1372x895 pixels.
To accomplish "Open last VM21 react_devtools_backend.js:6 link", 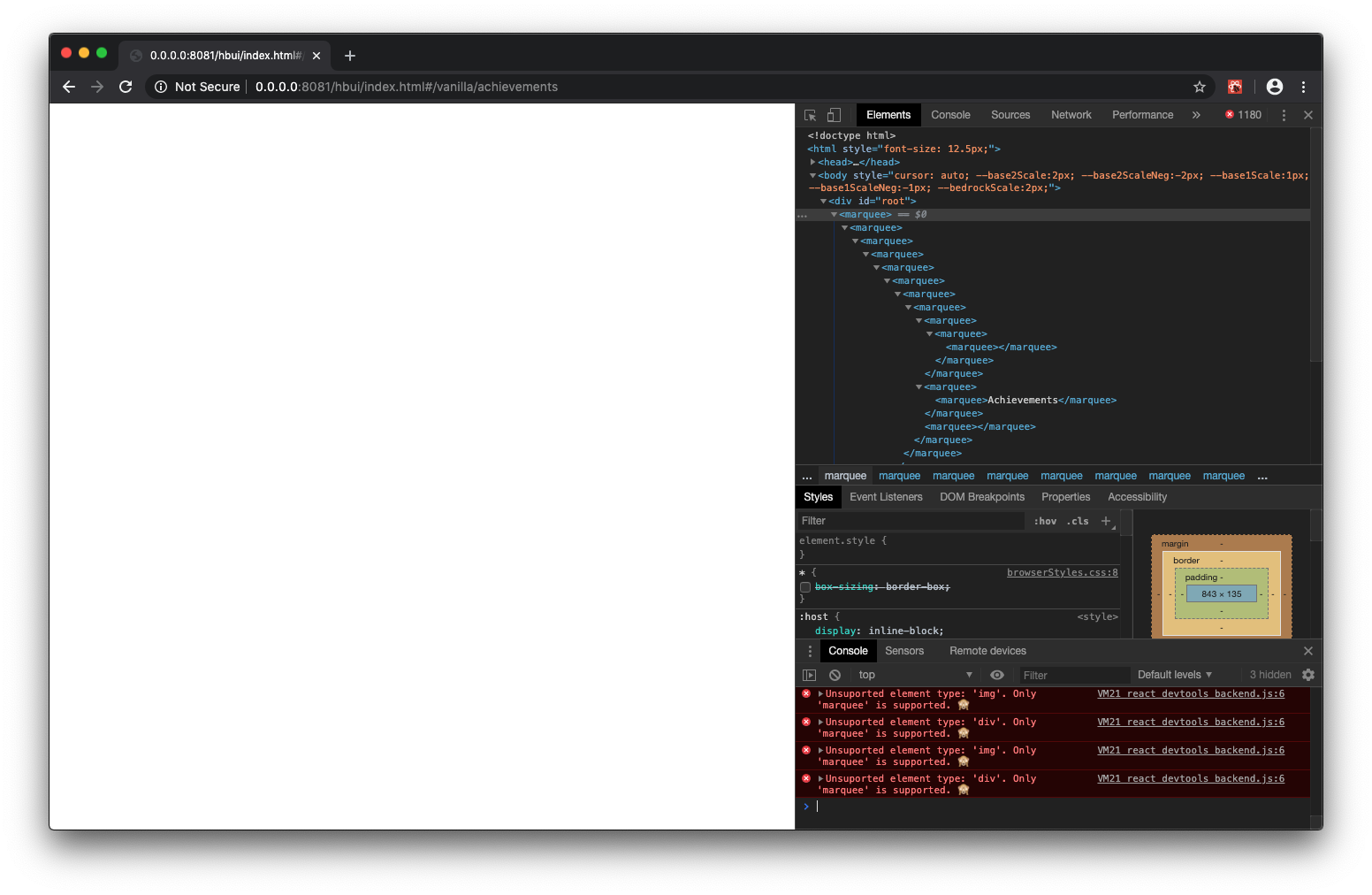I will click(x=1191, y=779).
